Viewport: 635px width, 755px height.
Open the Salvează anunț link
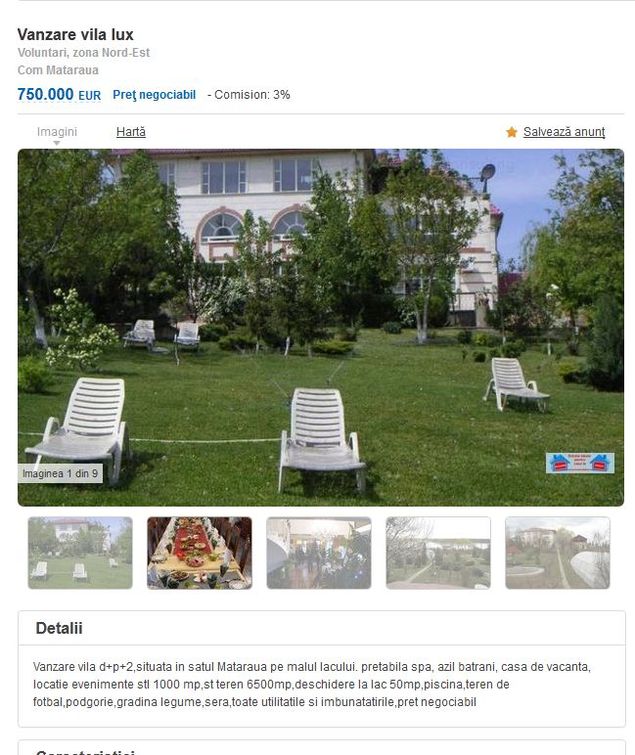(564, 132)
